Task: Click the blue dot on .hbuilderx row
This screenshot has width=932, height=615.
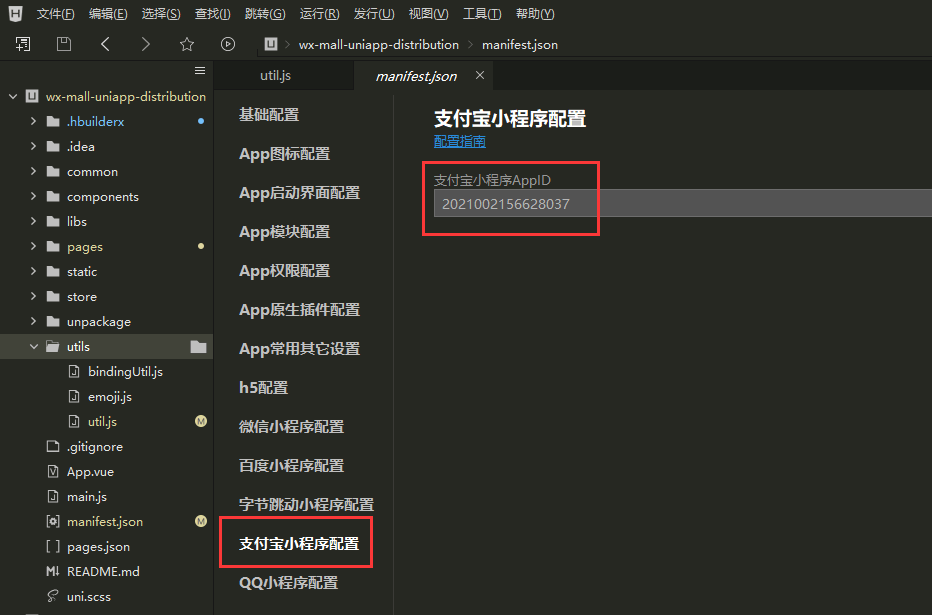Action: click(201, 121)
